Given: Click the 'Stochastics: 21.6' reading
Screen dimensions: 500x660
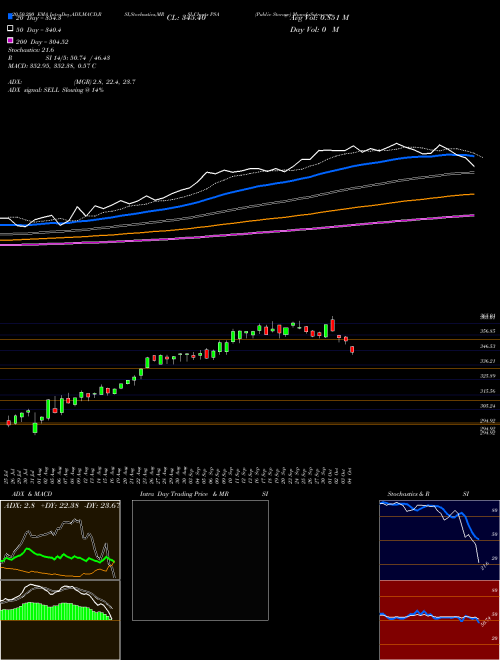Looking at the screenshot, I should (31, 50).
